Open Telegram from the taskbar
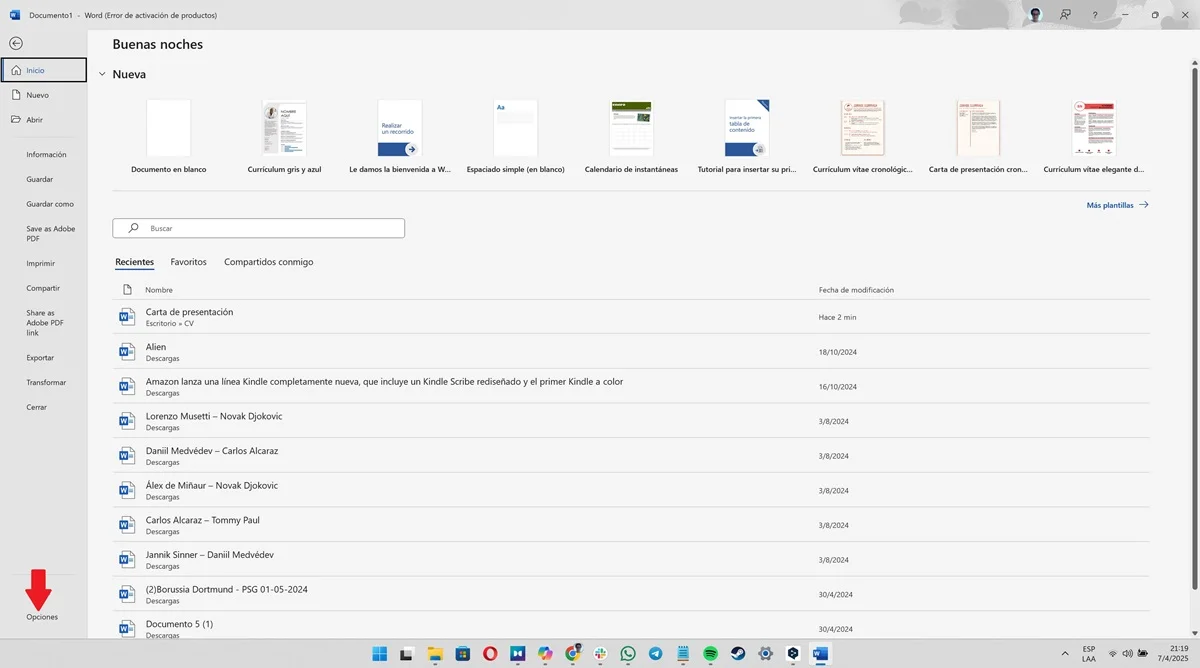 (x=655, y=654)
